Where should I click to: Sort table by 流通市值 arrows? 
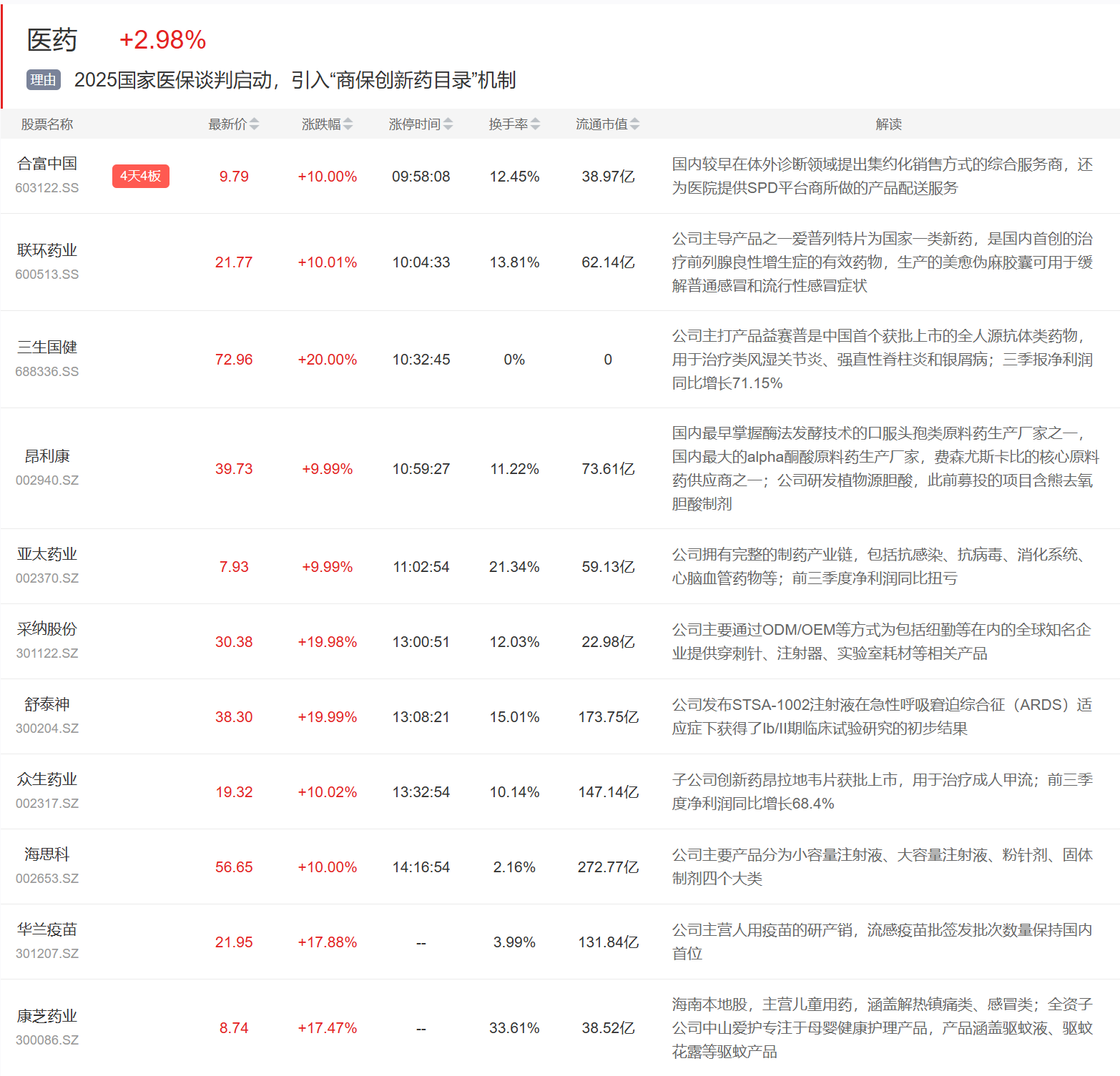634,124
